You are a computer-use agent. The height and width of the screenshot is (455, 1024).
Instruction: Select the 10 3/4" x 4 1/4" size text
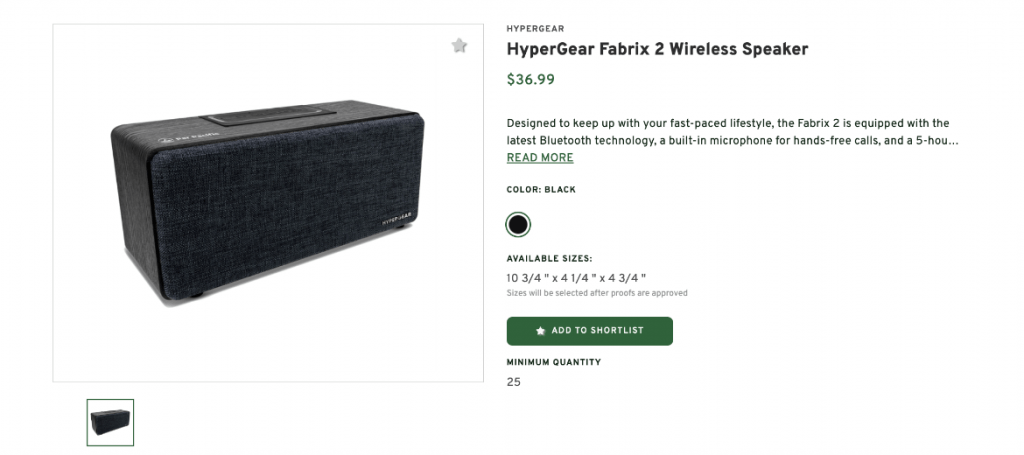[576, 277]
